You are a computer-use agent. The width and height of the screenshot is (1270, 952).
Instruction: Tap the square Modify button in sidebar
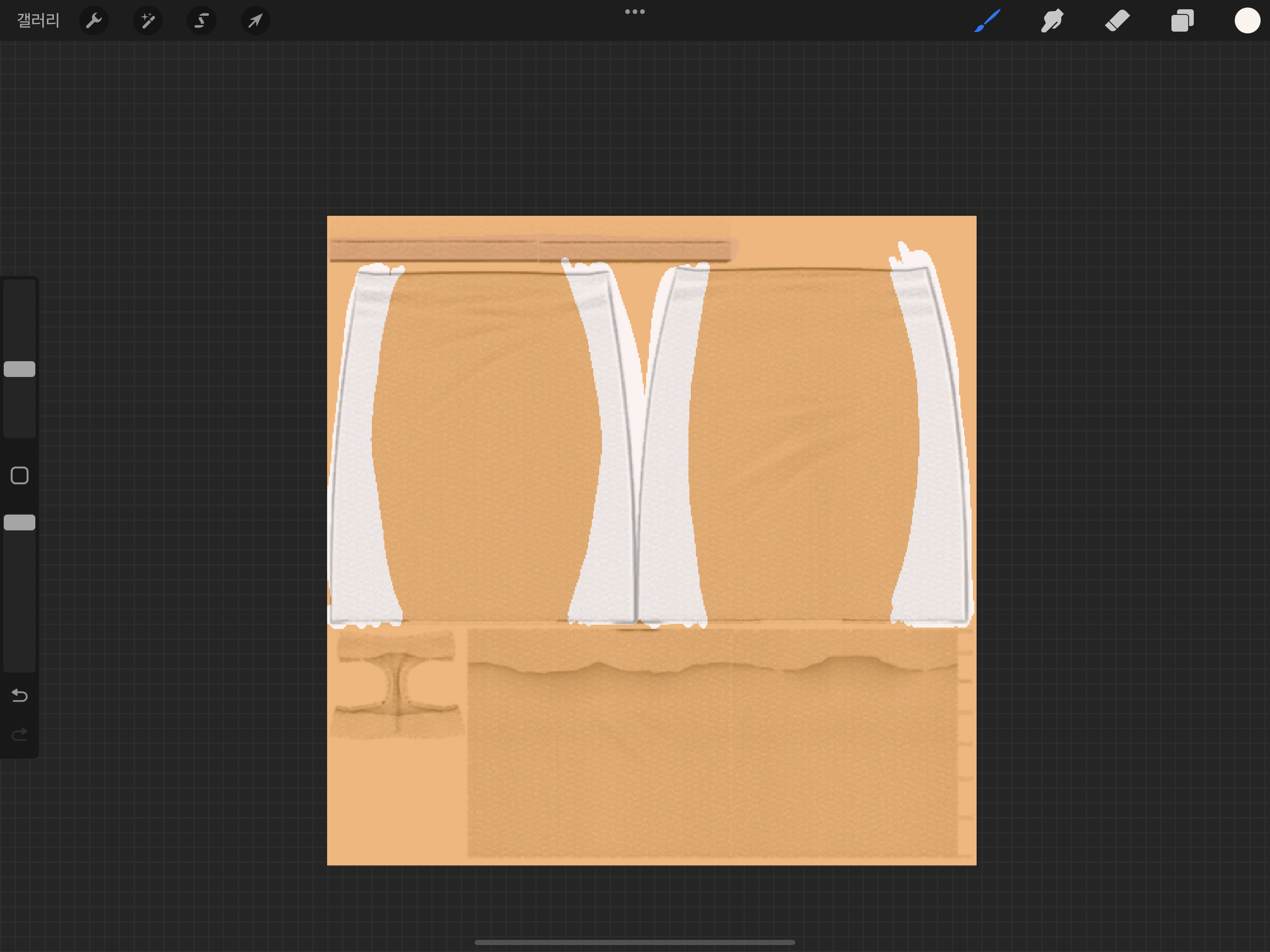pyautogui.click(x=20, y=476)
